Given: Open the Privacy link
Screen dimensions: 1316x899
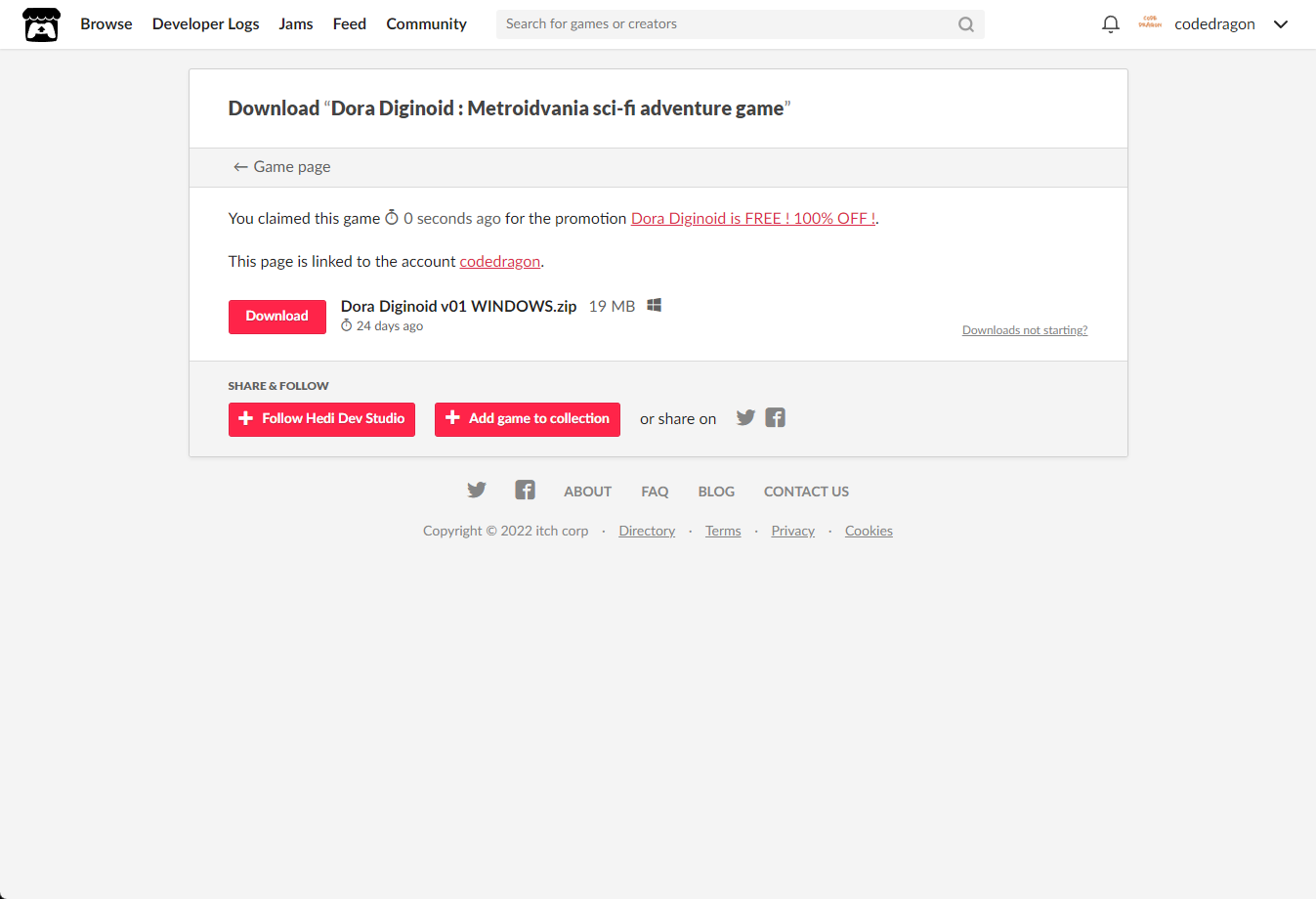Looking at the screenshot, I should pyautogui.click(x=792, y=531).
